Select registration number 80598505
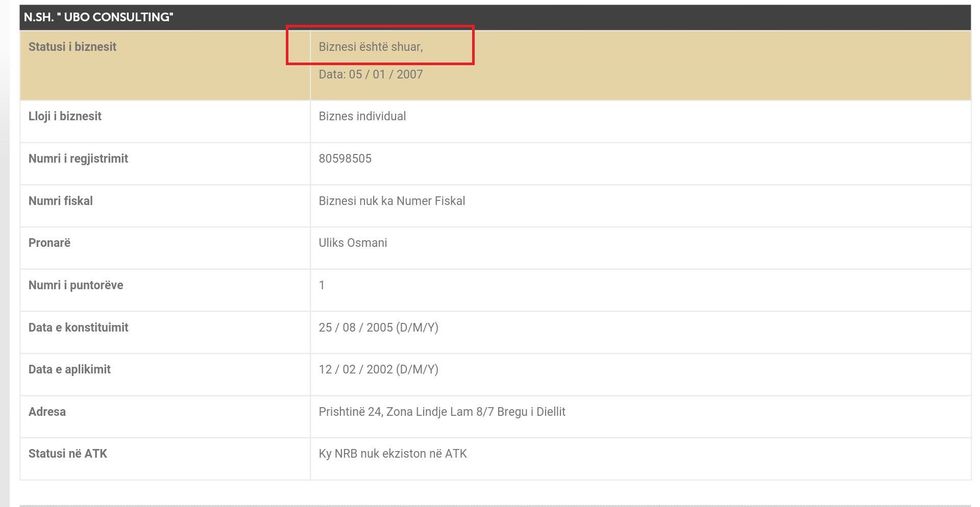Viewport: 980px width, 507px height. tap(345, 158)
